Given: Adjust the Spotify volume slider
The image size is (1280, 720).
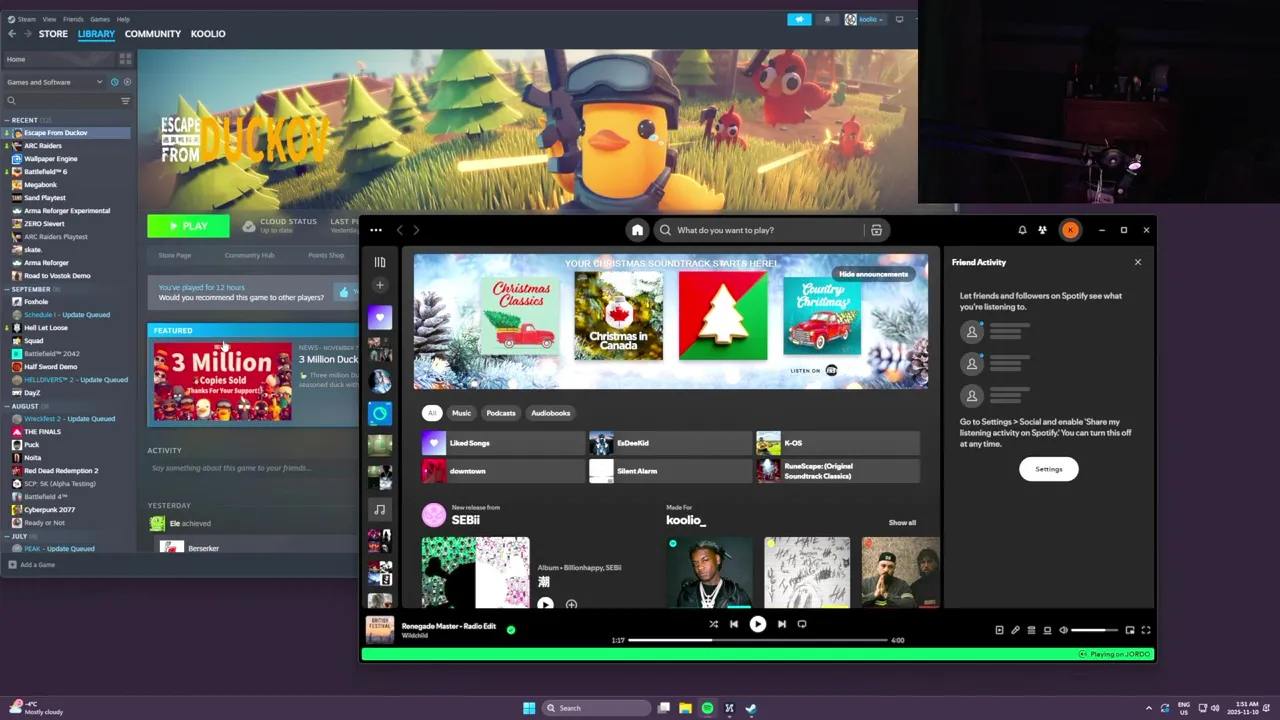Looking at the screenshot, I should click(x=1095, y=630).
